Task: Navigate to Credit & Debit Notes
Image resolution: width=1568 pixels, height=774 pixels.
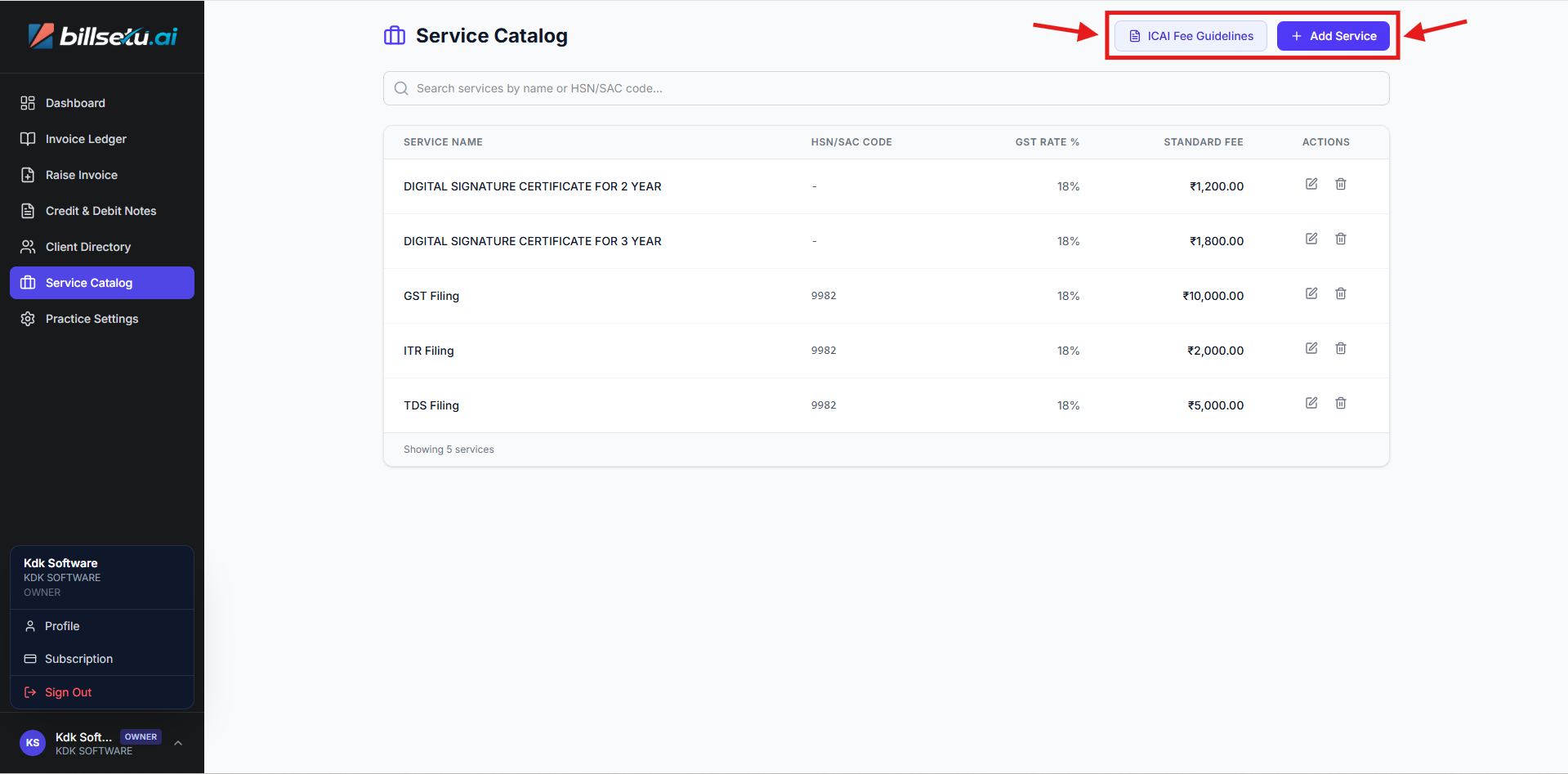Action: (x=101, y=211)
